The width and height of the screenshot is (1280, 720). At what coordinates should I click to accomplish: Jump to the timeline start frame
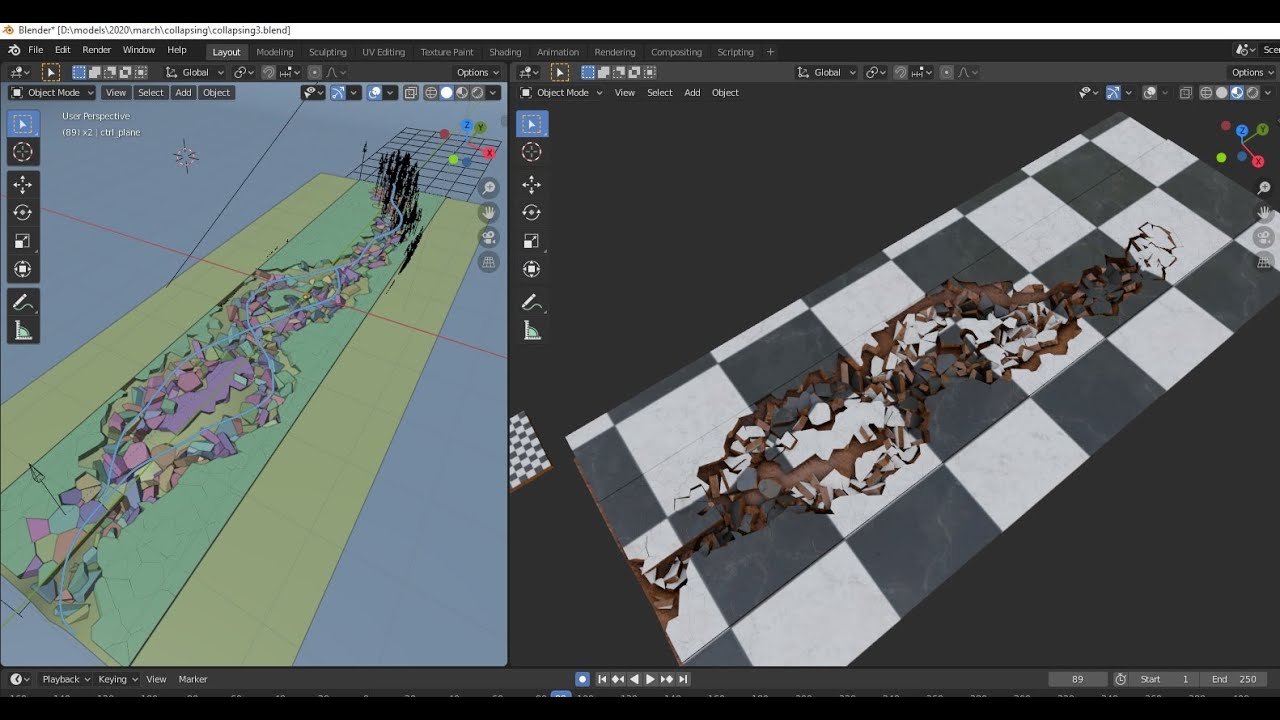pyautogui.click(x=602, y=679)
